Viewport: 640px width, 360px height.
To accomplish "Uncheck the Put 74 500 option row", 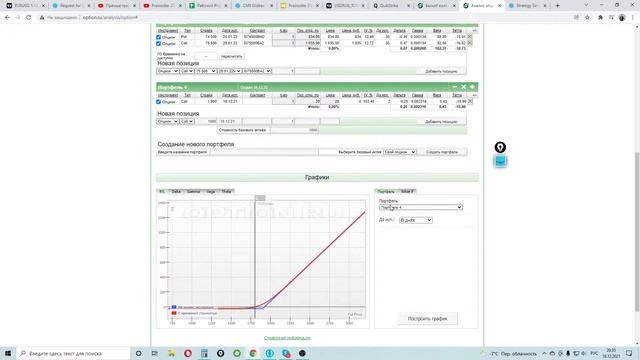I will tap(159, 37).
